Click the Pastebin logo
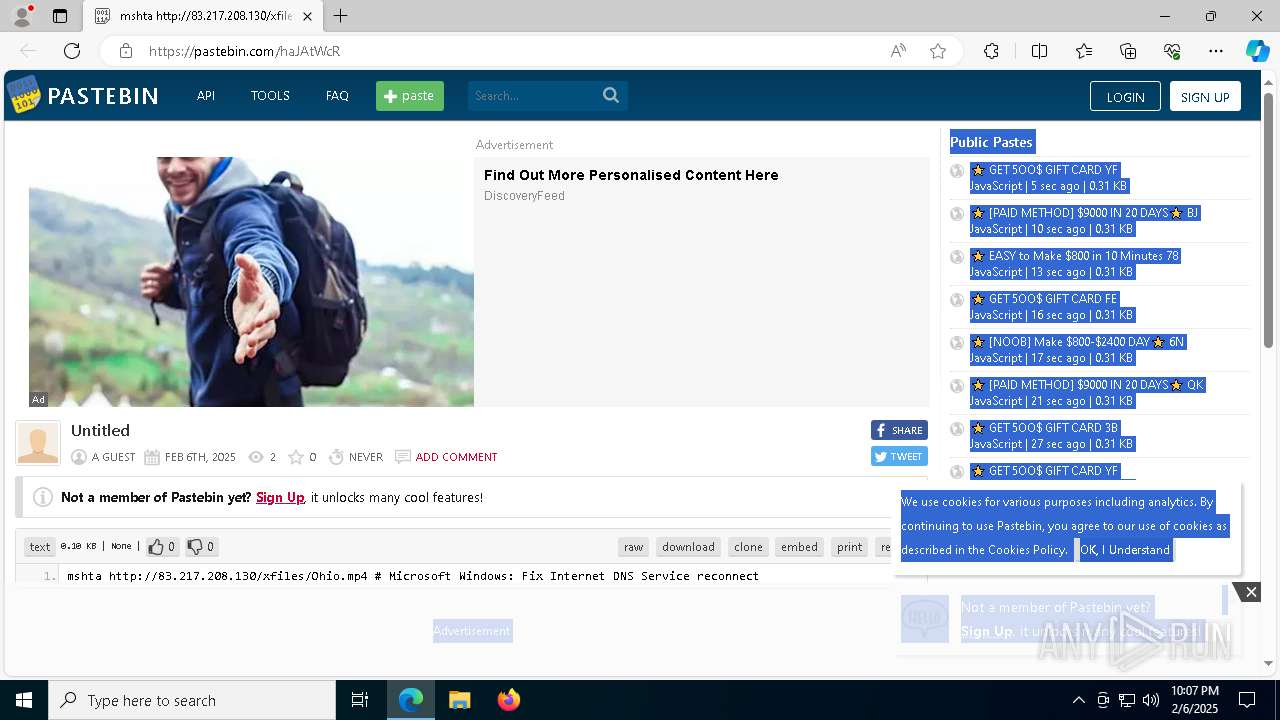Image resolution: width=1280 pixels, height=720 pixels. pos(83,95)
